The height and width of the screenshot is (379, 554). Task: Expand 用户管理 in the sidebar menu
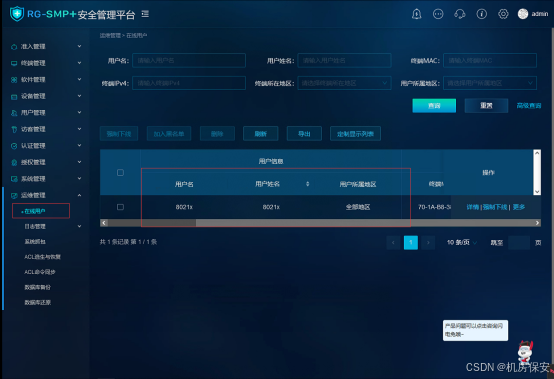(x=46, y=113)
